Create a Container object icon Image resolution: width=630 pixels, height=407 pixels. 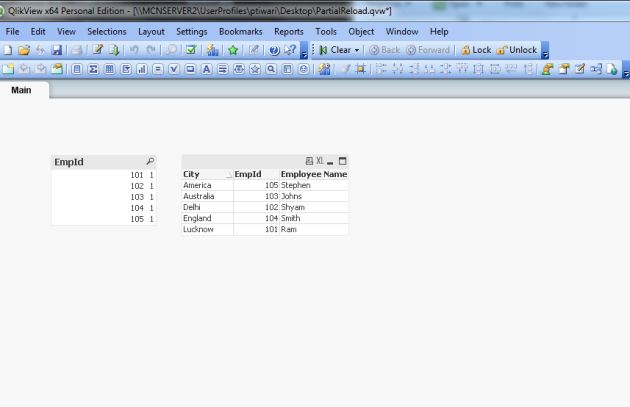coord(287,69)
